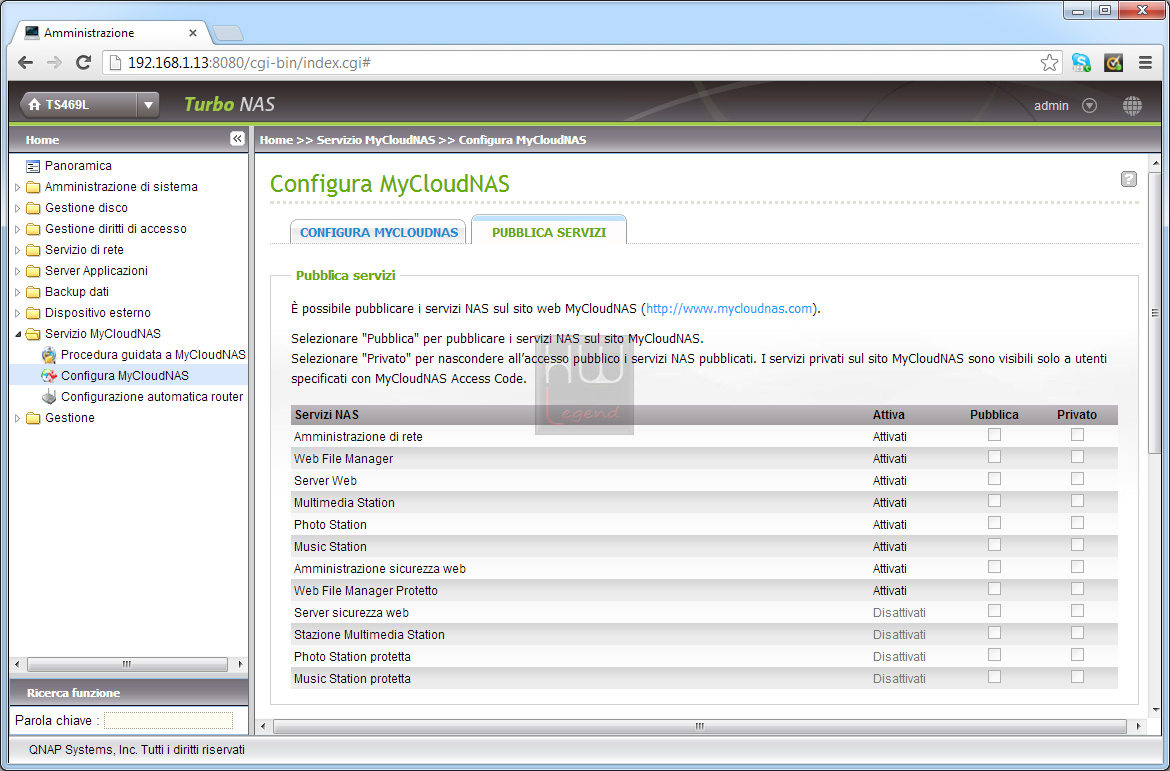Click the Server sicurezza web row

(704, 612)
